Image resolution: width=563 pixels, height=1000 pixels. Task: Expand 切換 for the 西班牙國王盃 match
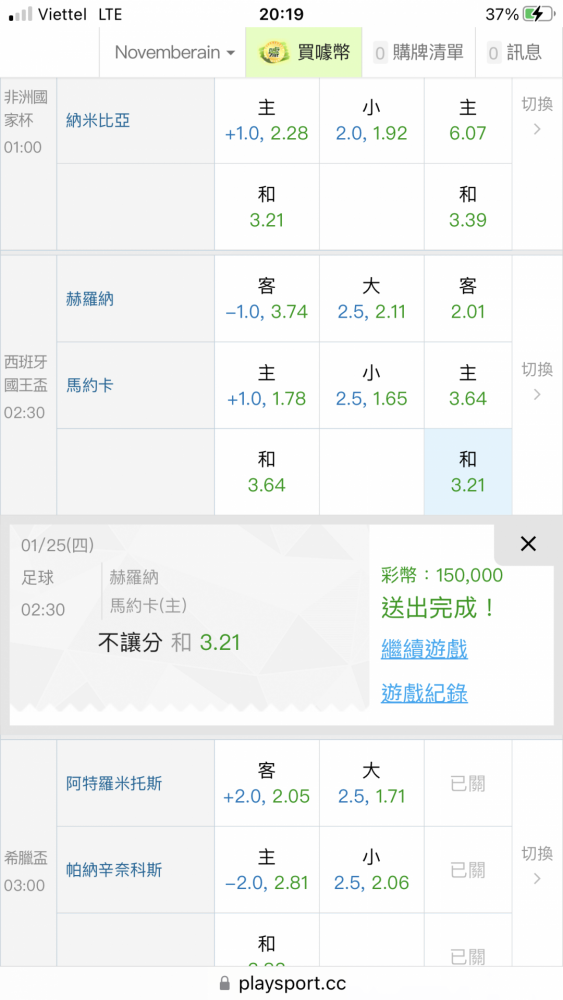pyautogui.click(x=537, y=381)
